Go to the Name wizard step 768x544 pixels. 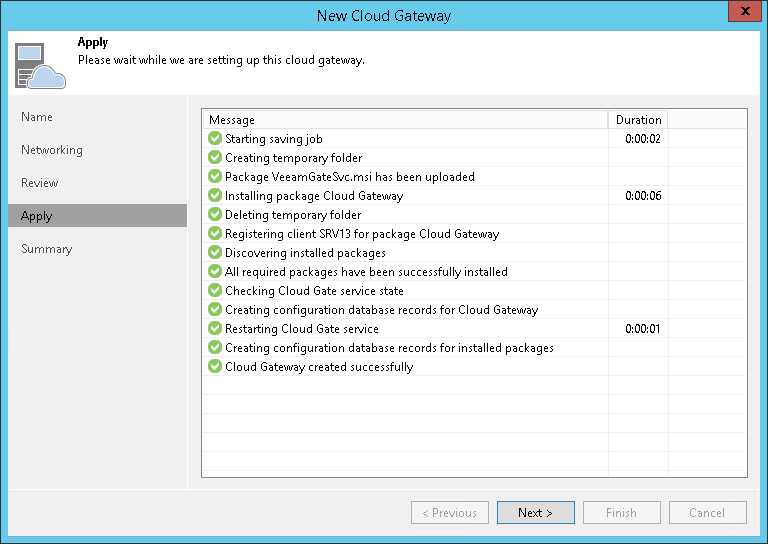(x=37, y=117)
